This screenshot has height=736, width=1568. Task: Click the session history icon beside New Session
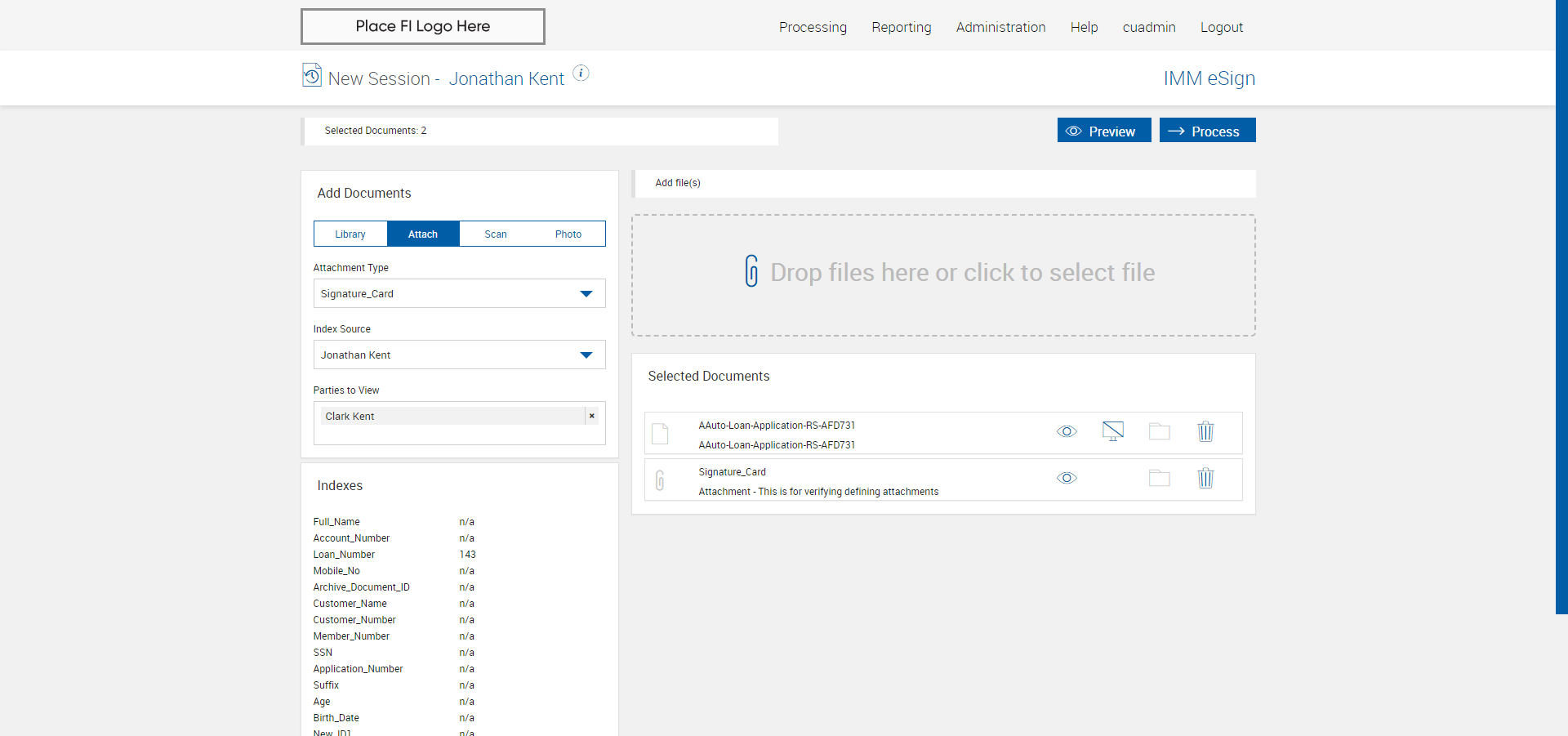pyautogui.click(x=311, y=75)
